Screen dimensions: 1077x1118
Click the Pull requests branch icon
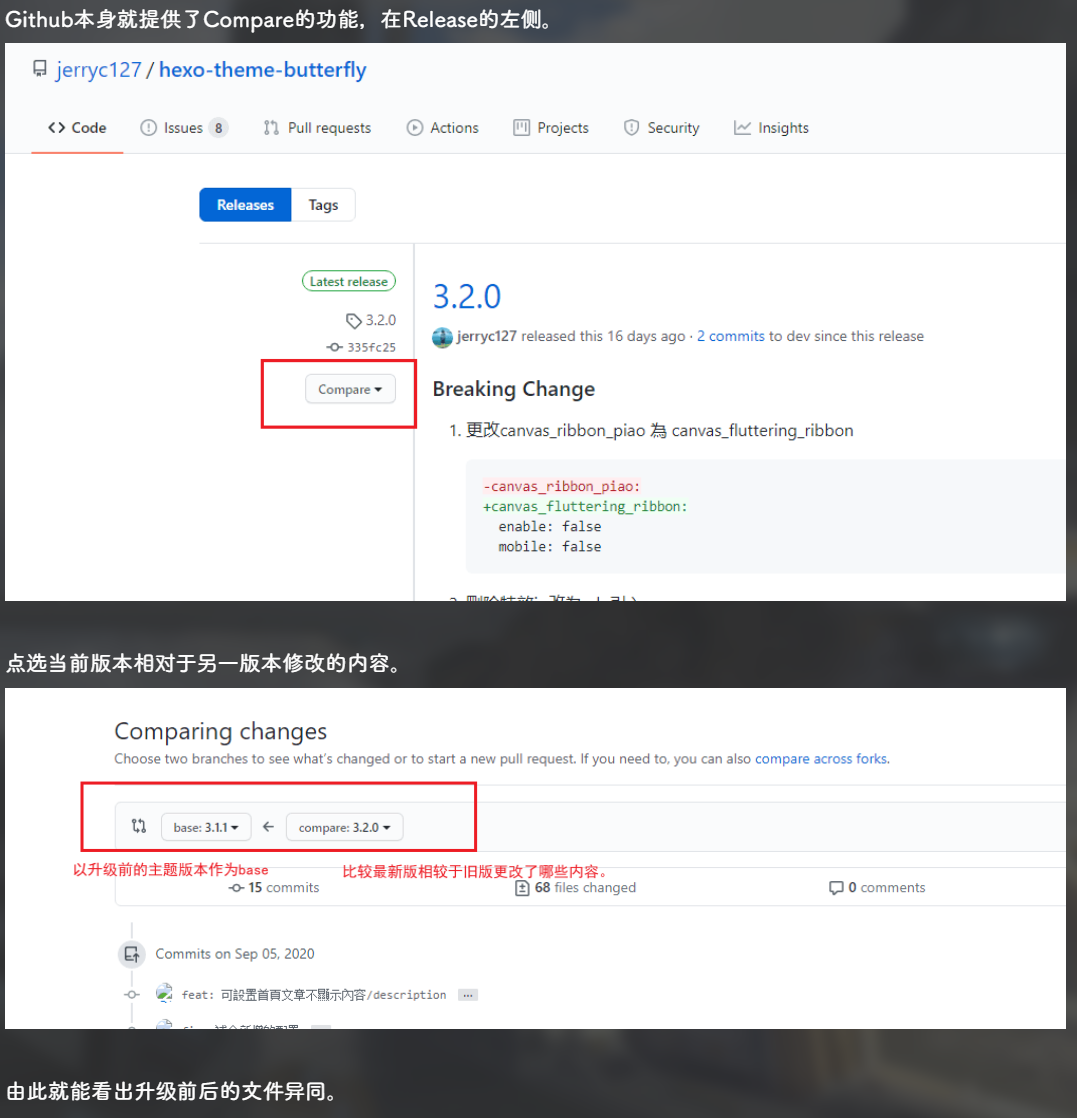[271, 128]
